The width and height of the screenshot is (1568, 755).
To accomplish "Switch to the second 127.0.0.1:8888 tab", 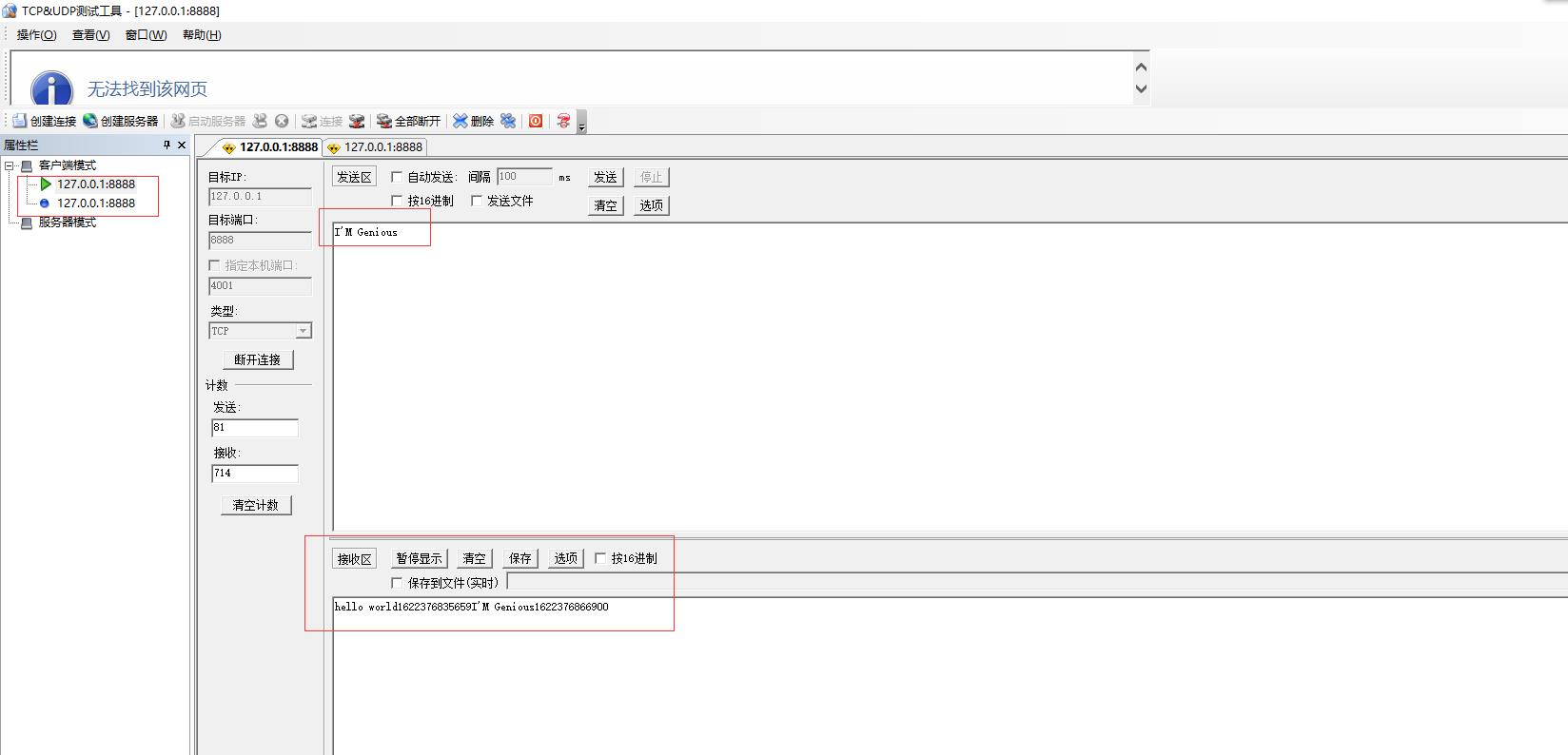I will tap(375, 147).
